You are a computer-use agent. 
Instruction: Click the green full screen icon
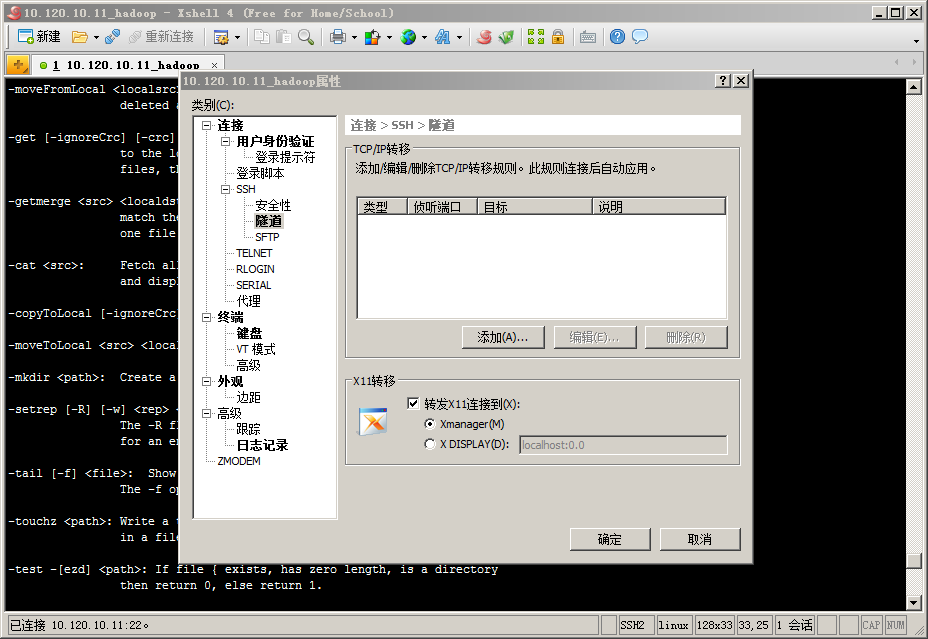click(x=536, y=37)
